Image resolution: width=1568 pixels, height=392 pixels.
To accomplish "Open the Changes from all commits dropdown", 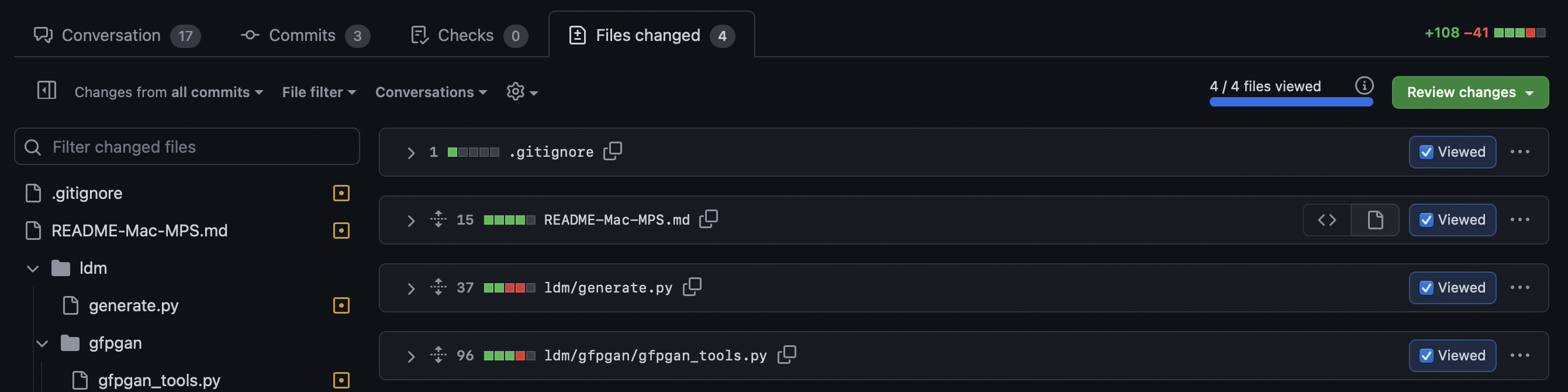I will [x=168, y=92].
